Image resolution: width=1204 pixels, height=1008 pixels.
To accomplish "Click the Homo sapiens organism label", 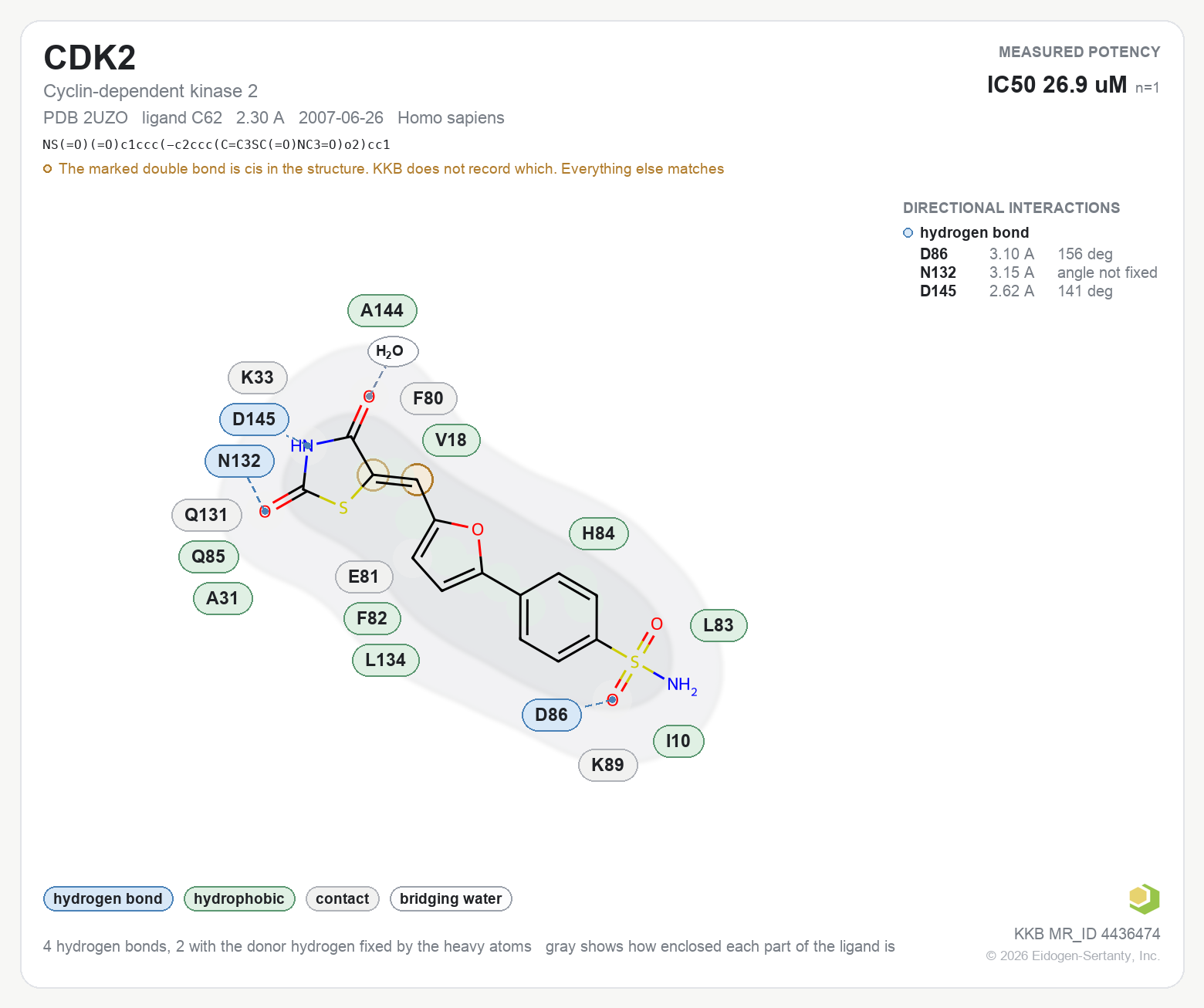I will click(451, 118).
